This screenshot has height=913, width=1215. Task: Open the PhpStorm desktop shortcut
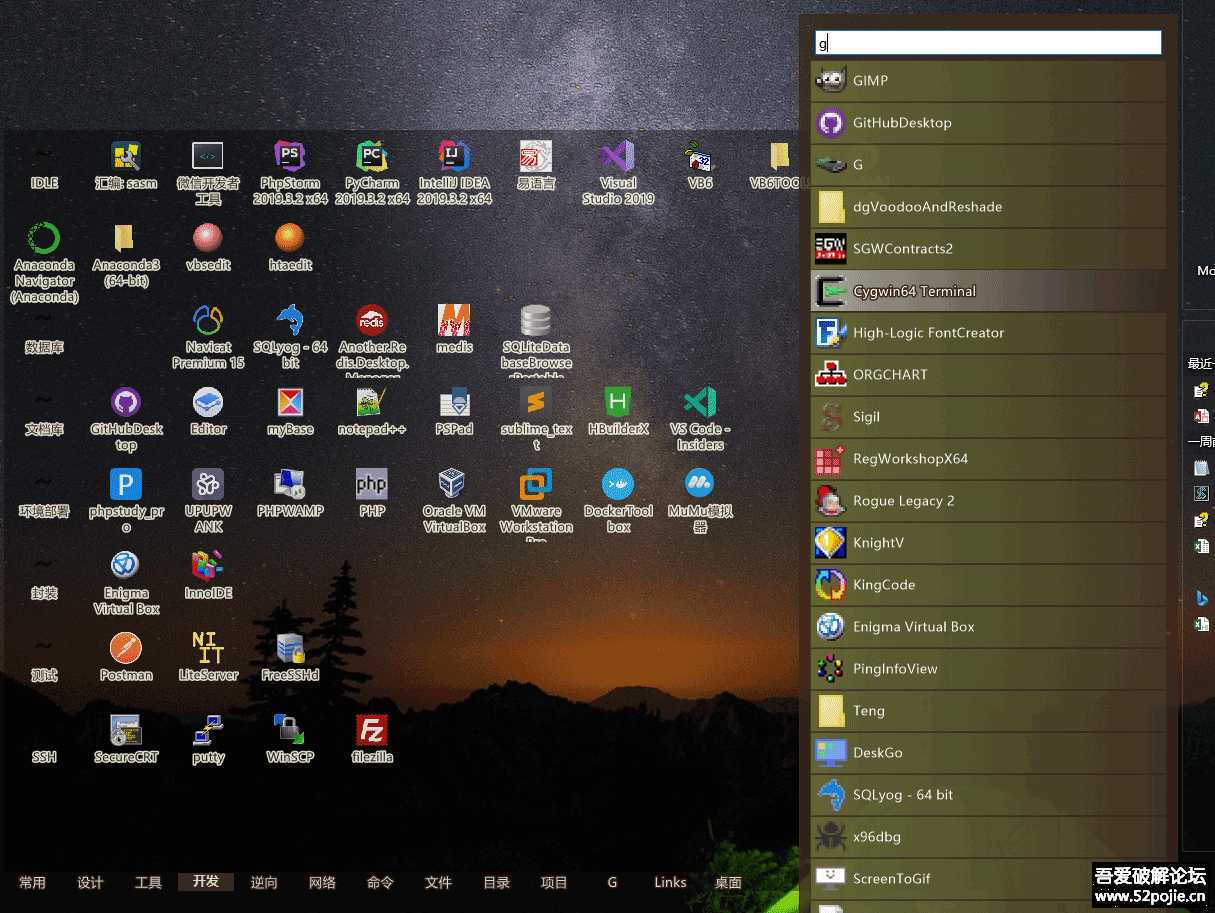coord(290,158)
